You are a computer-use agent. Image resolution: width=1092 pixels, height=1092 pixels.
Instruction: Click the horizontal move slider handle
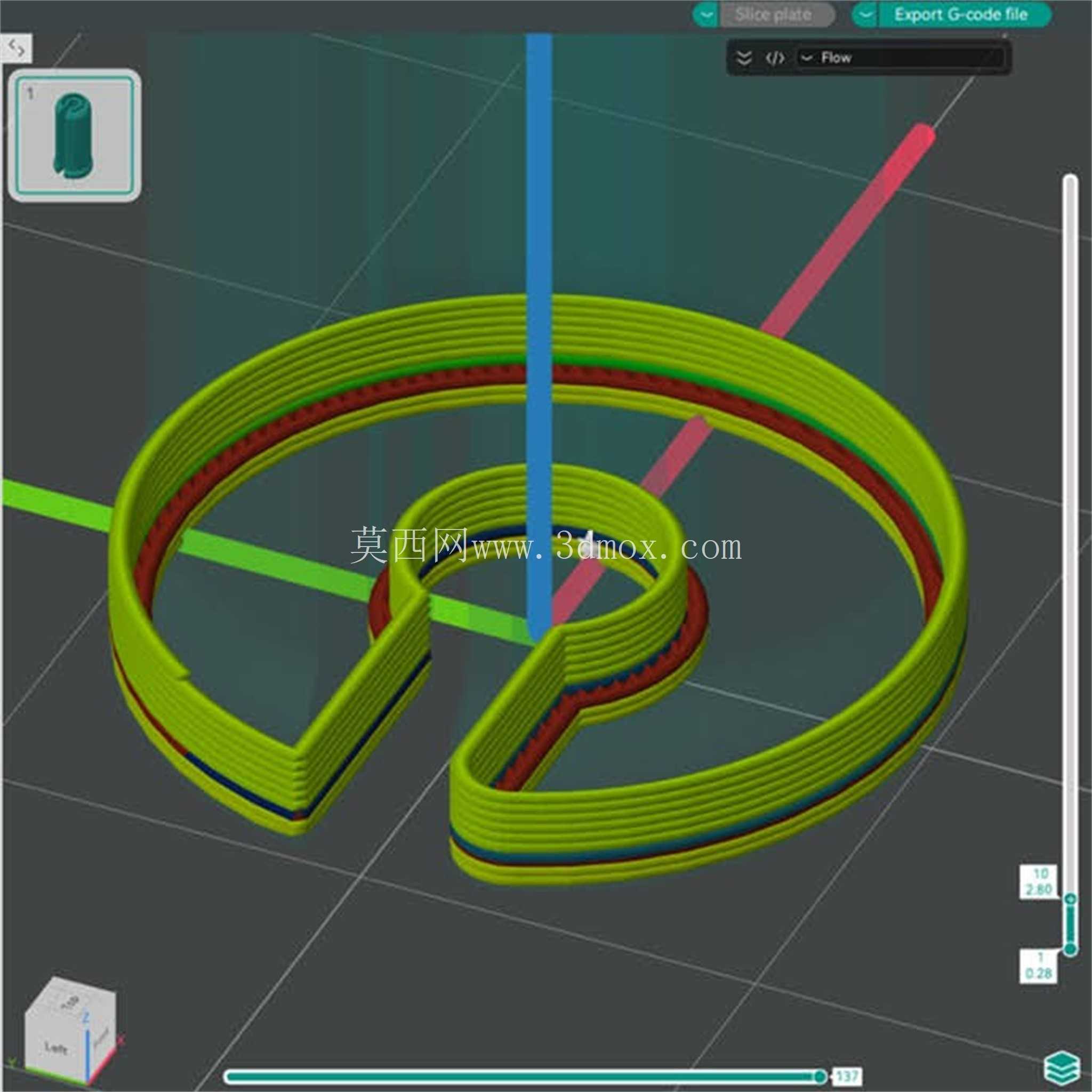[x=820, y=1077]
